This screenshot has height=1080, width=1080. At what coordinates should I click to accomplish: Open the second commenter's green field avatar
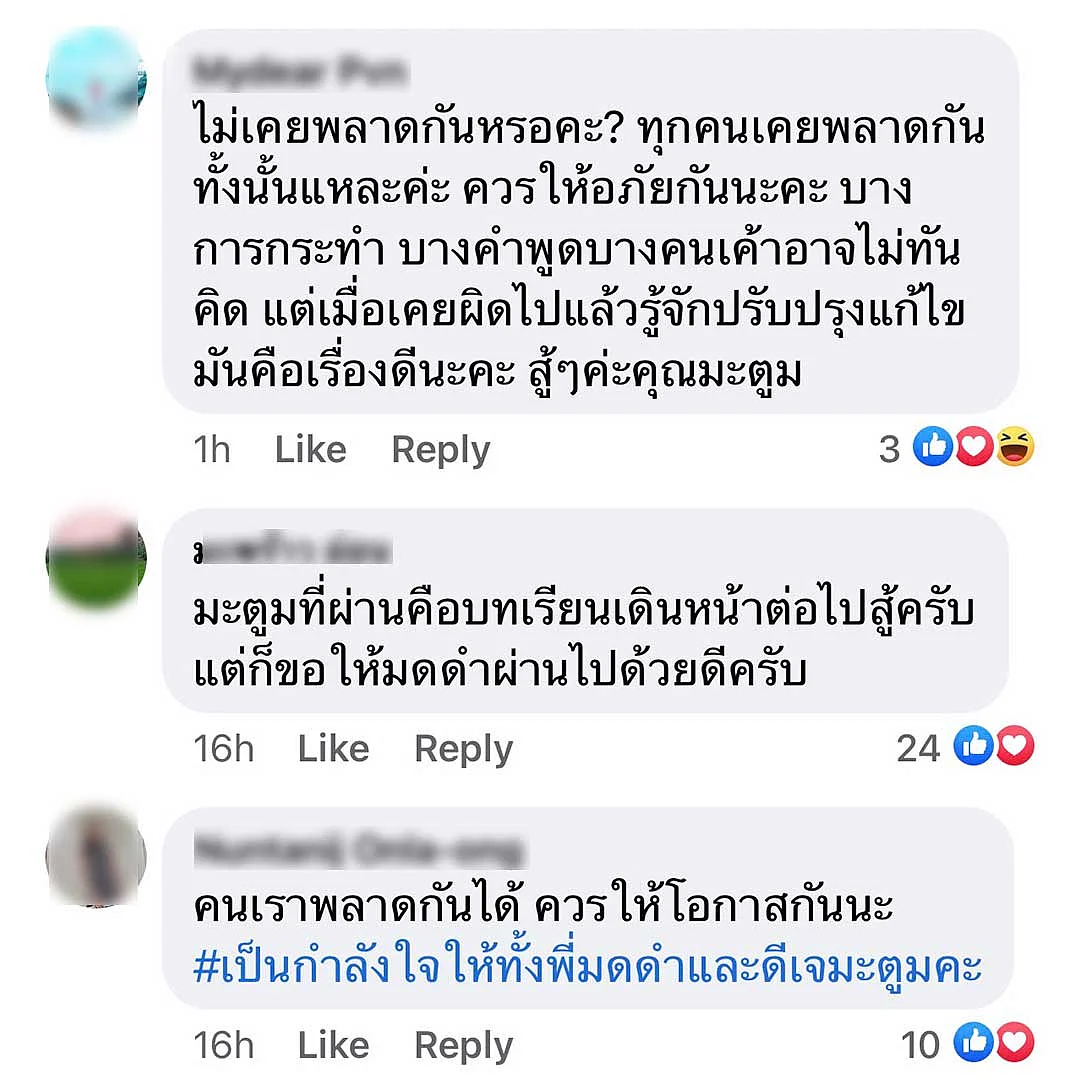[96, 558]
